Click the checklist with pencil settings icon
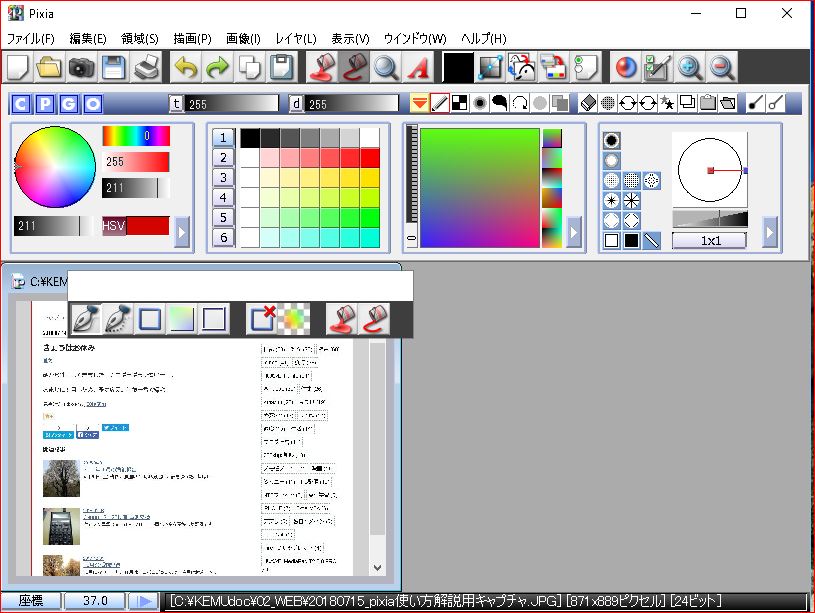This screenshot has width=815, height=613. click(x=658, y=67)
